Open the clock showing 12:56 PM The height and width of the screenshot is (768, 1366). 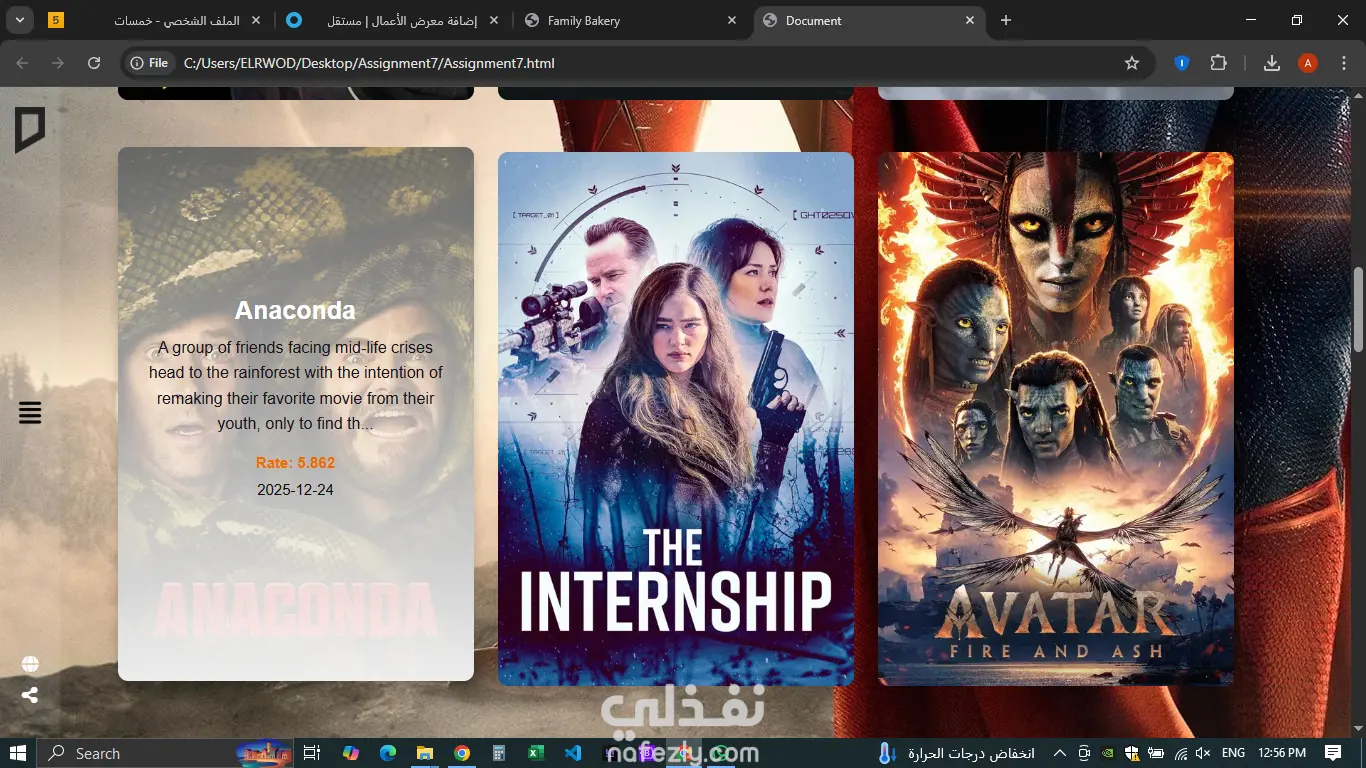click(x=1282, y=753)
